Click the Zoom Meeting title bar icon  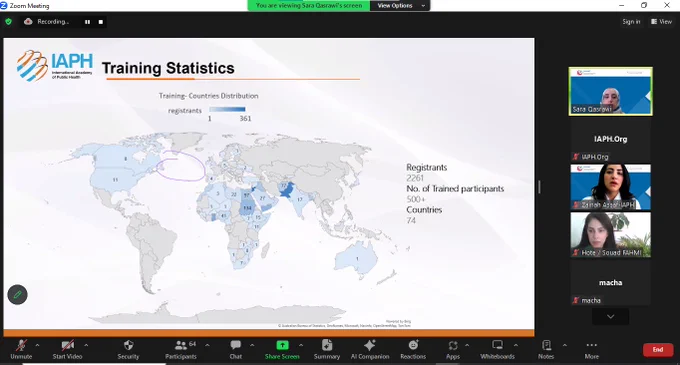click(4, 5)
